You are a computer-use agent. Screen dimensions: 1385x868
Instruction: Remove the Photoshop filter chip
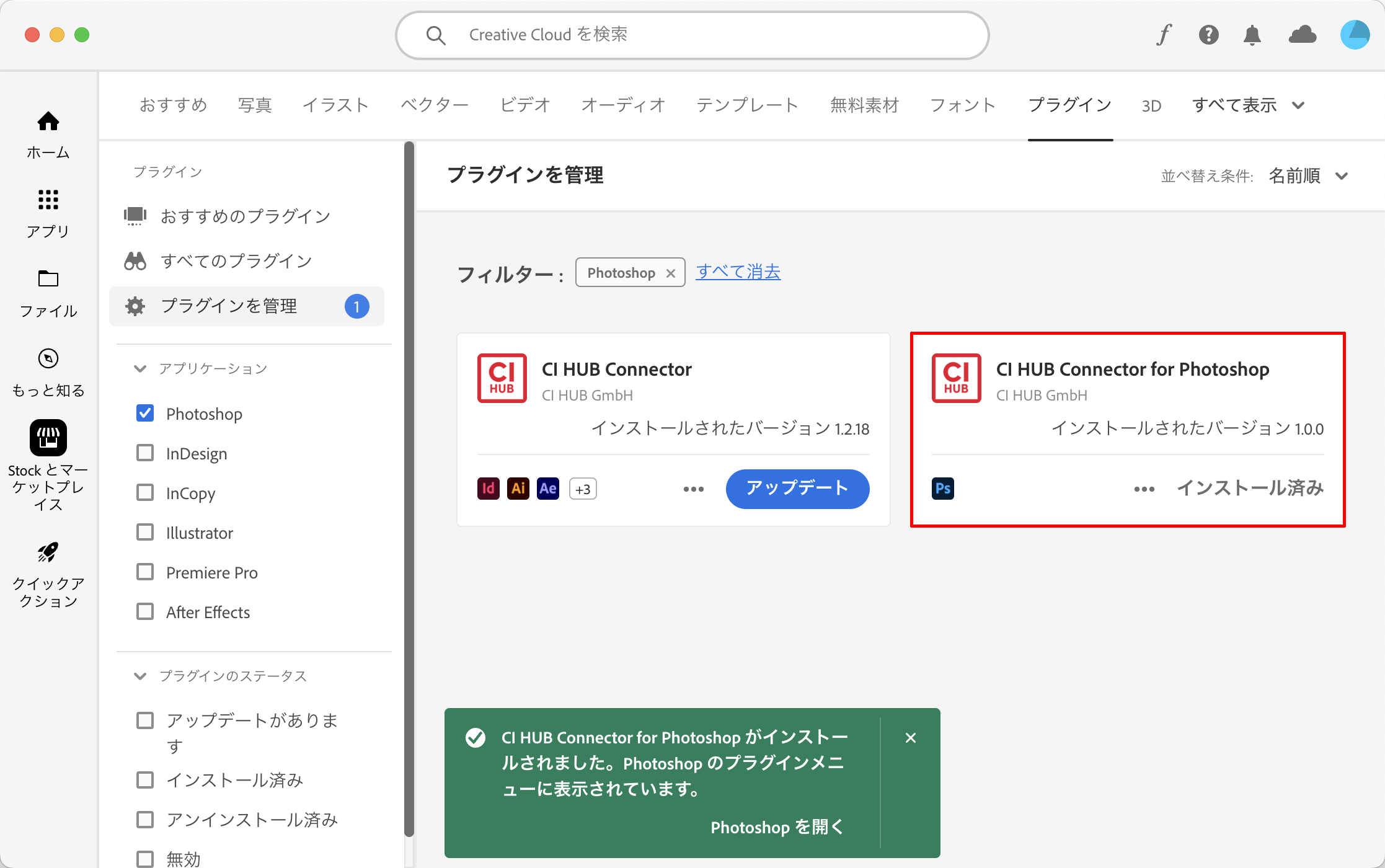tap(671, 273)
